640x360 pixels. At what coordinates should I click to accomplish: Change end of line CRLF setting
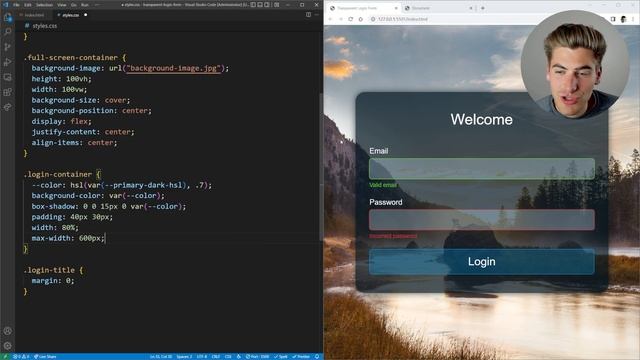pyautogui.click(x=216, y=357)
